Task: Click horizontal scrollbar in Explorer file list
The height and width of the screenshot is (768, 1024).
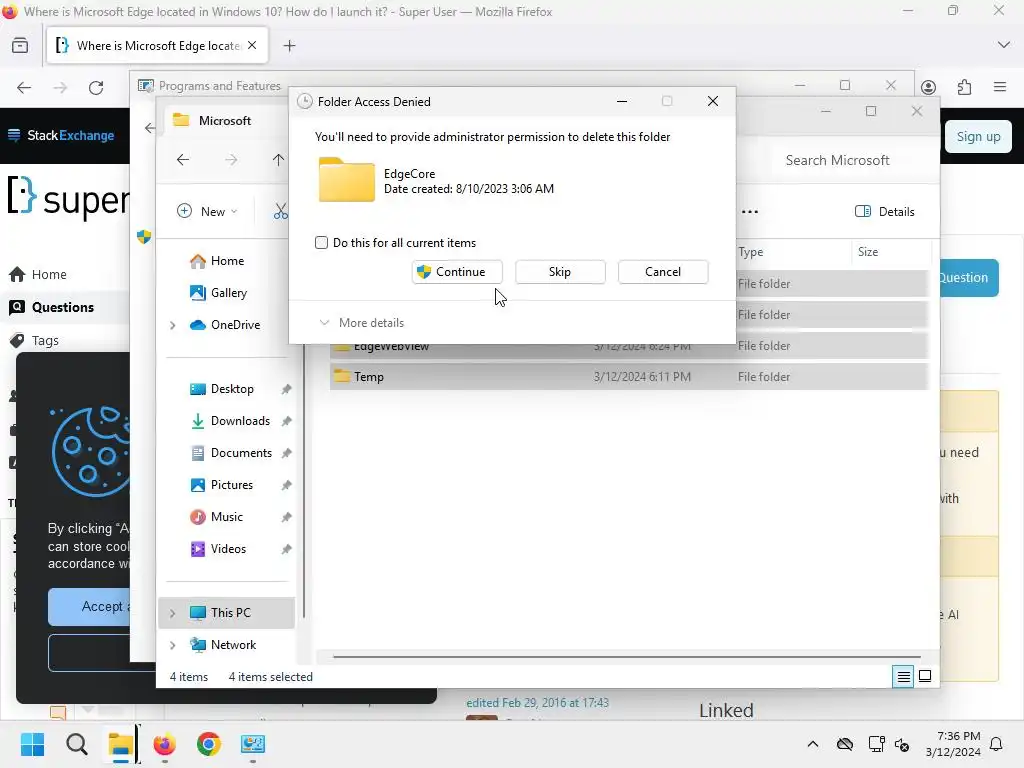Action: click(x=626, y=656)
